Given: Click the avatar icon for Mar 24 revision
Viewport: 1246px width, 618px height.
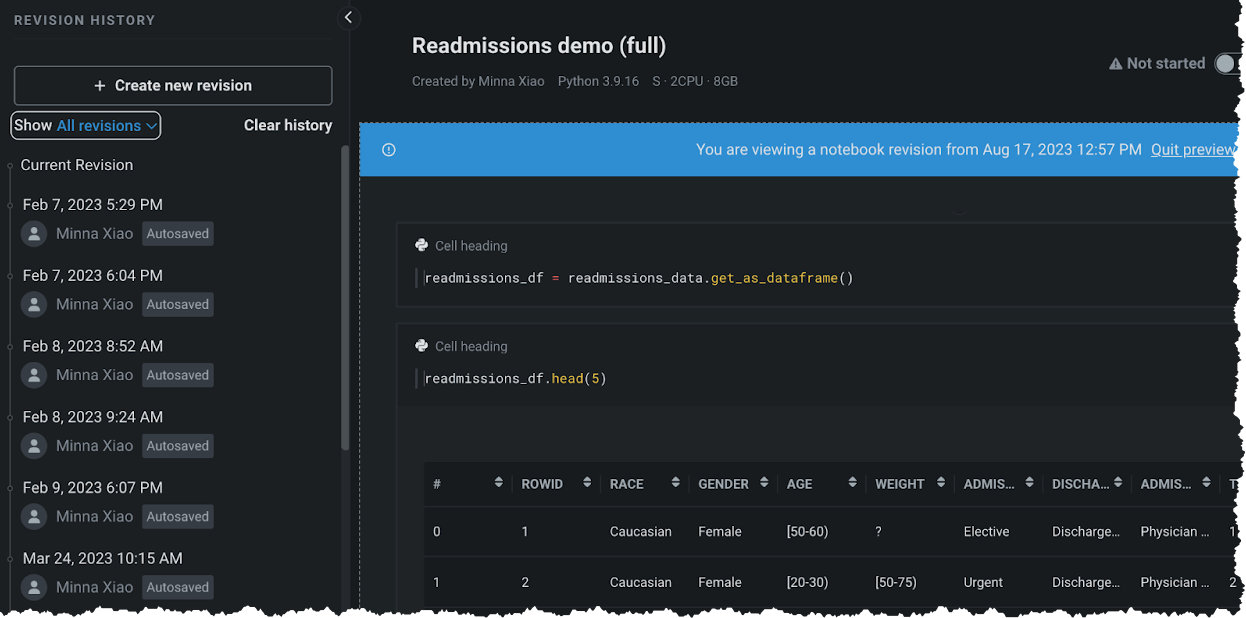Looking at the screenshot, I should coord(35,588).
